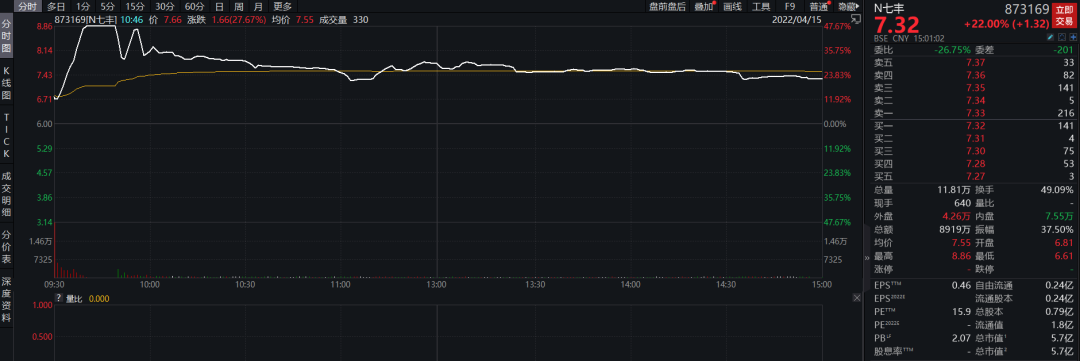
Task: Open the K线图 sidebar tab
Action: pos(6,83)
